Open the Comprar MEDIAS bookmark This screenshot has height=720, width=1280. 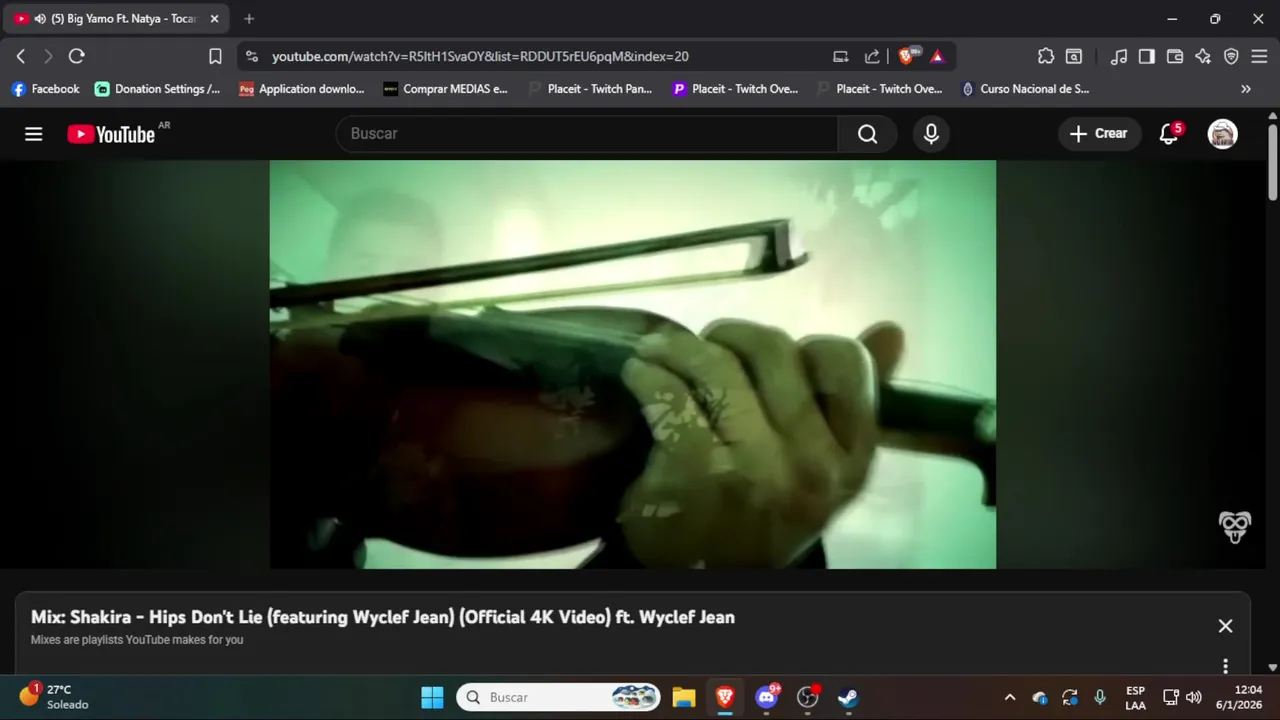[x=446, y=89]
